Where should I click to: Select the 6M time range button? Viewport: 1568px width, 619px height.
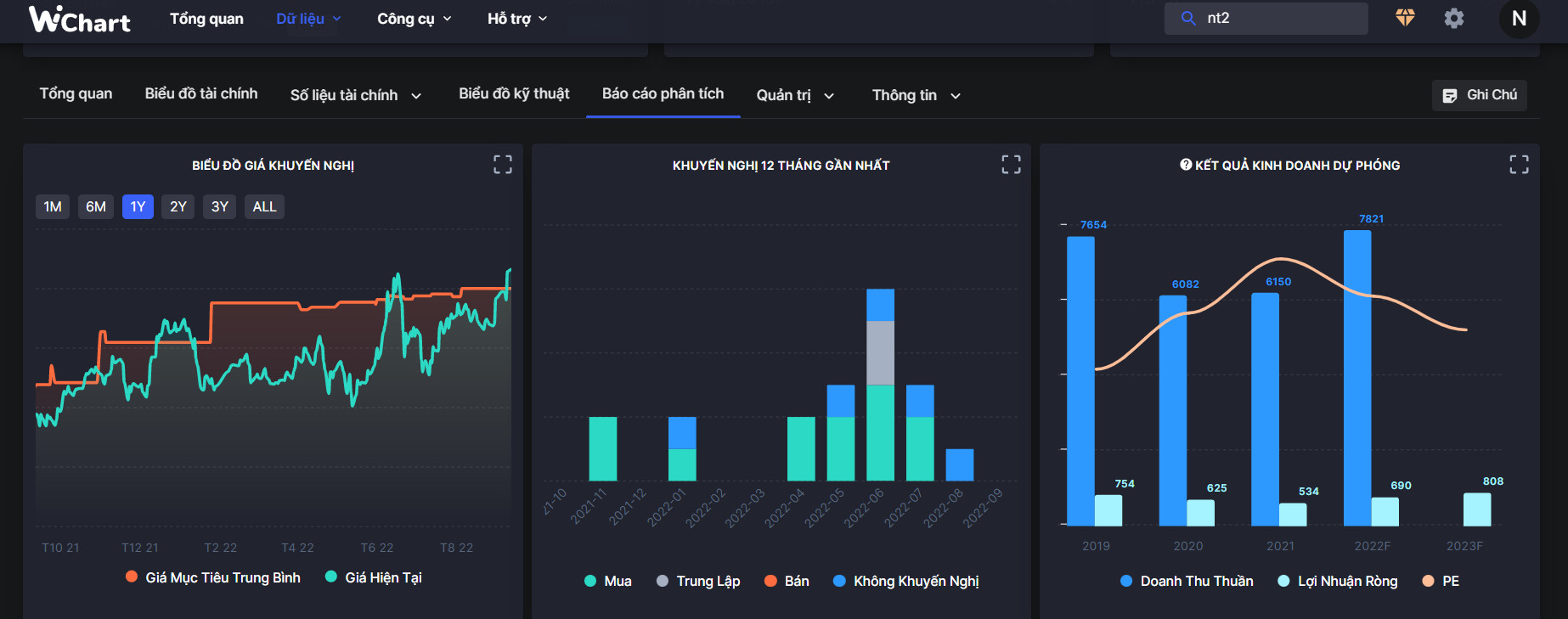tap(96, 206)
